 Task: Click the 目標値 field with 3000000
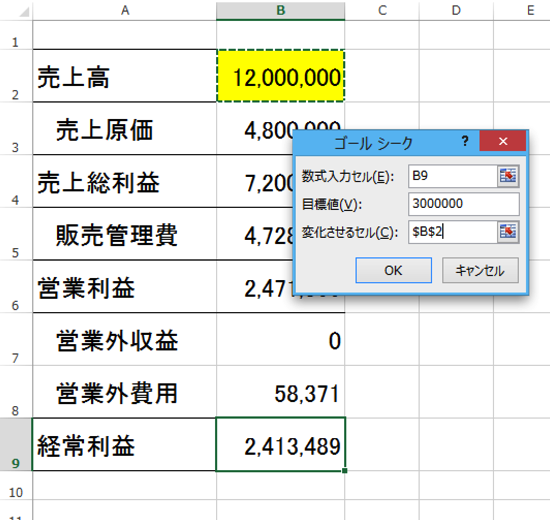[464, 204]
